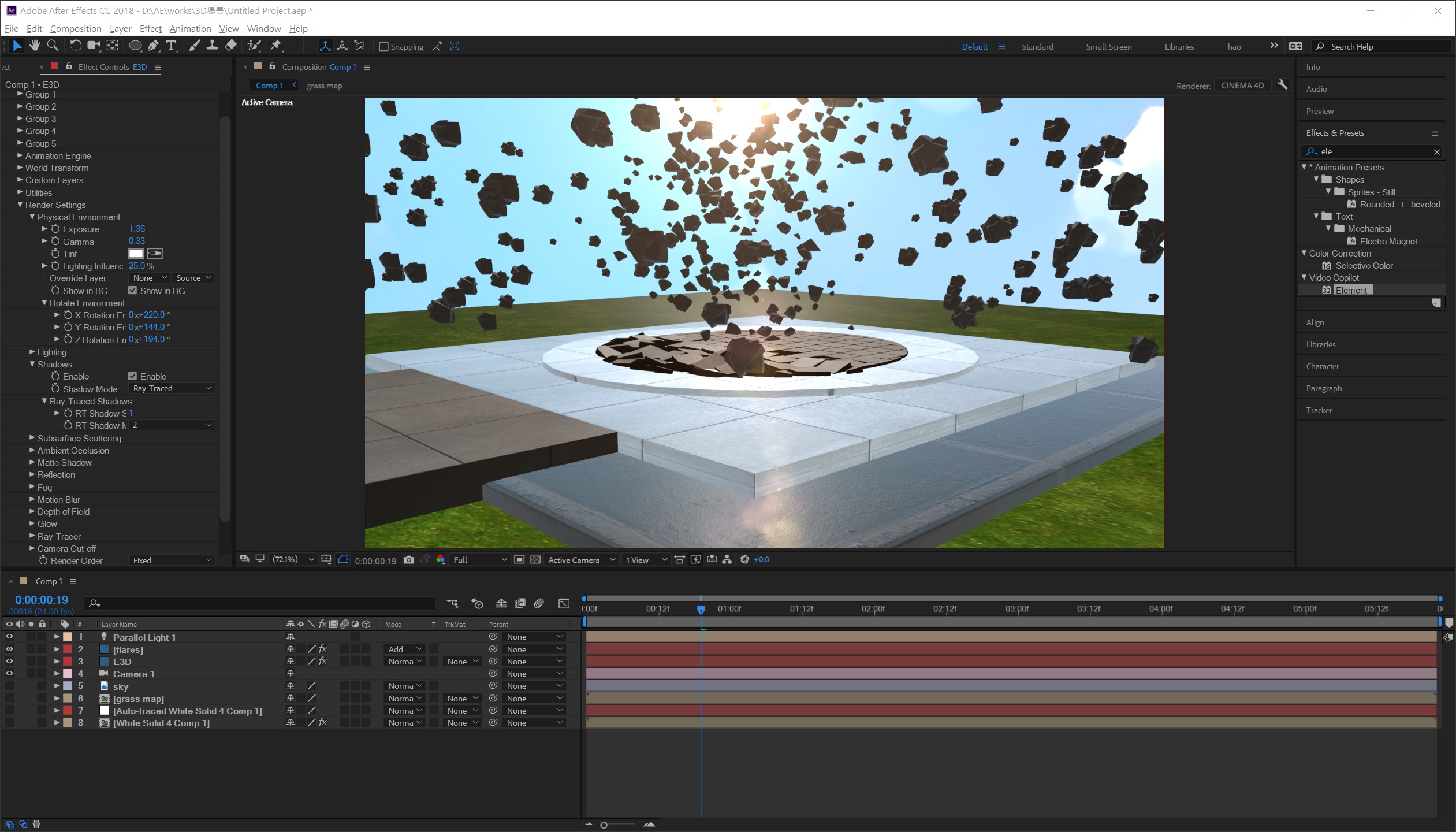This screenshot has width=1456, height=832.
Task: Switch to the grass map tab
Action: tap(324, 86)
